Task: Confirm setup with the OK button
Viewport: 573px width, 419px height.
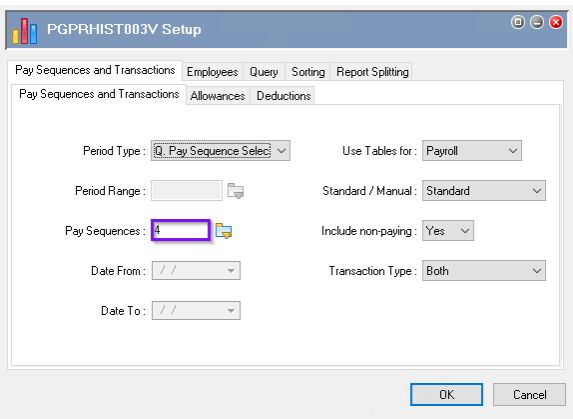Action: point(447,395)
